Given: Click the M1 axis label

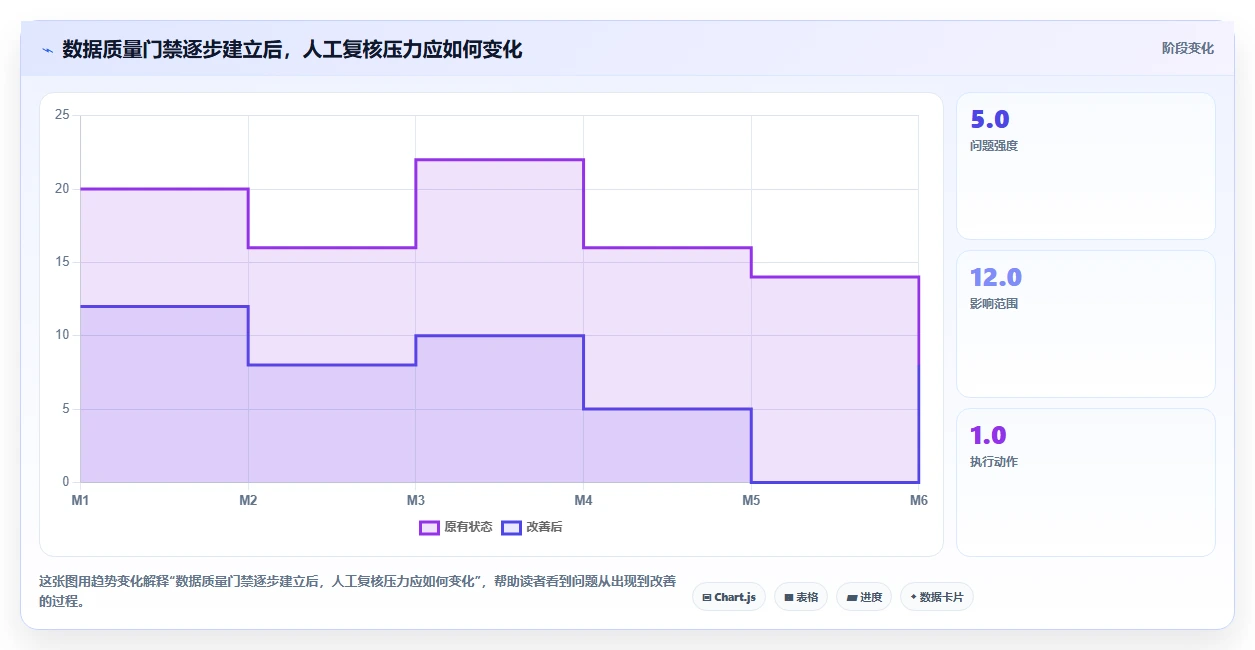Looking at the screenshot, I should click(80, 500).
